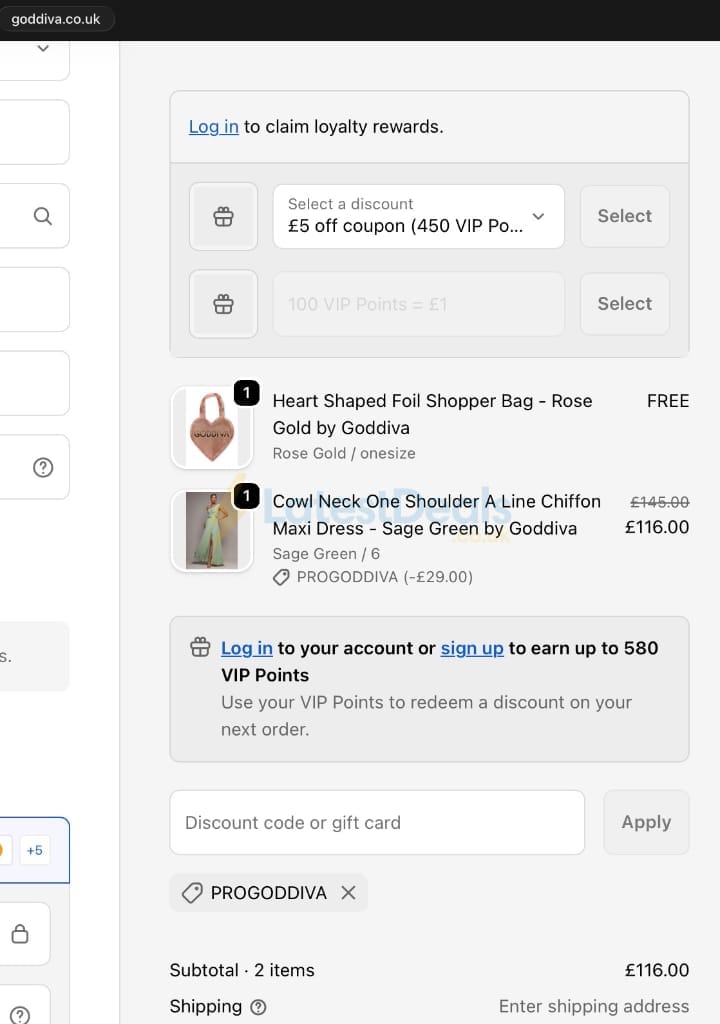Click the Sage Green / 6 variant text
Image resolution: width=720 pixels, height=1024 pixels.
(326, 554)
